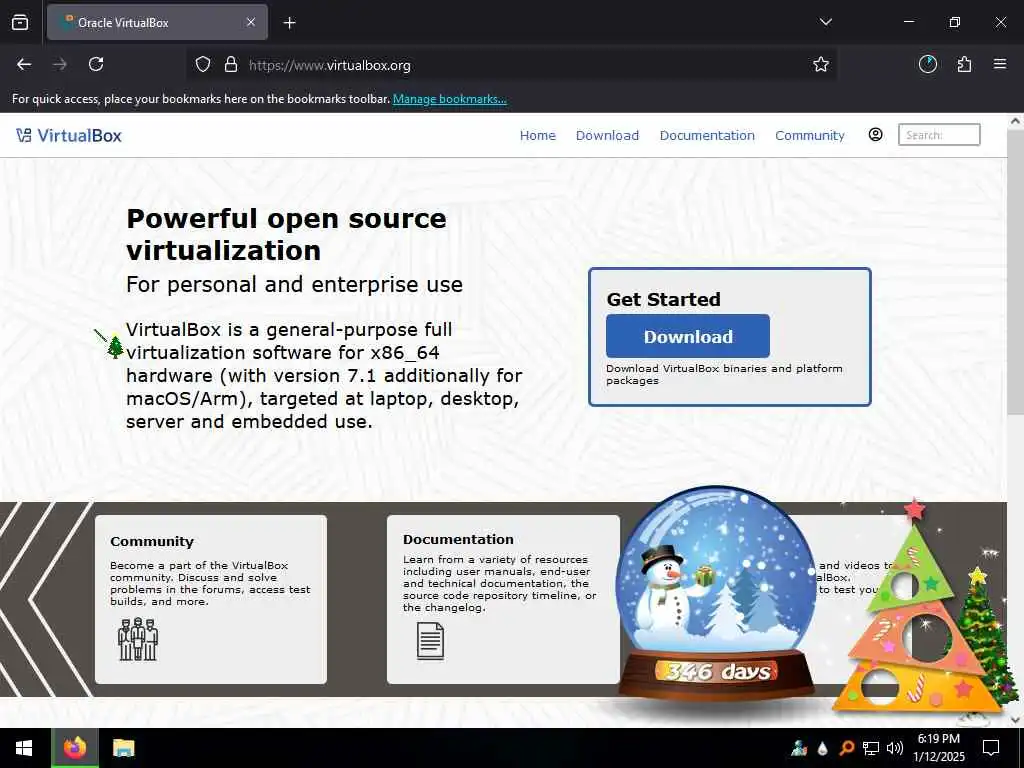Open Community navigation item
The width and height of the screenshot is (1024, 768).
pos(810,136)
